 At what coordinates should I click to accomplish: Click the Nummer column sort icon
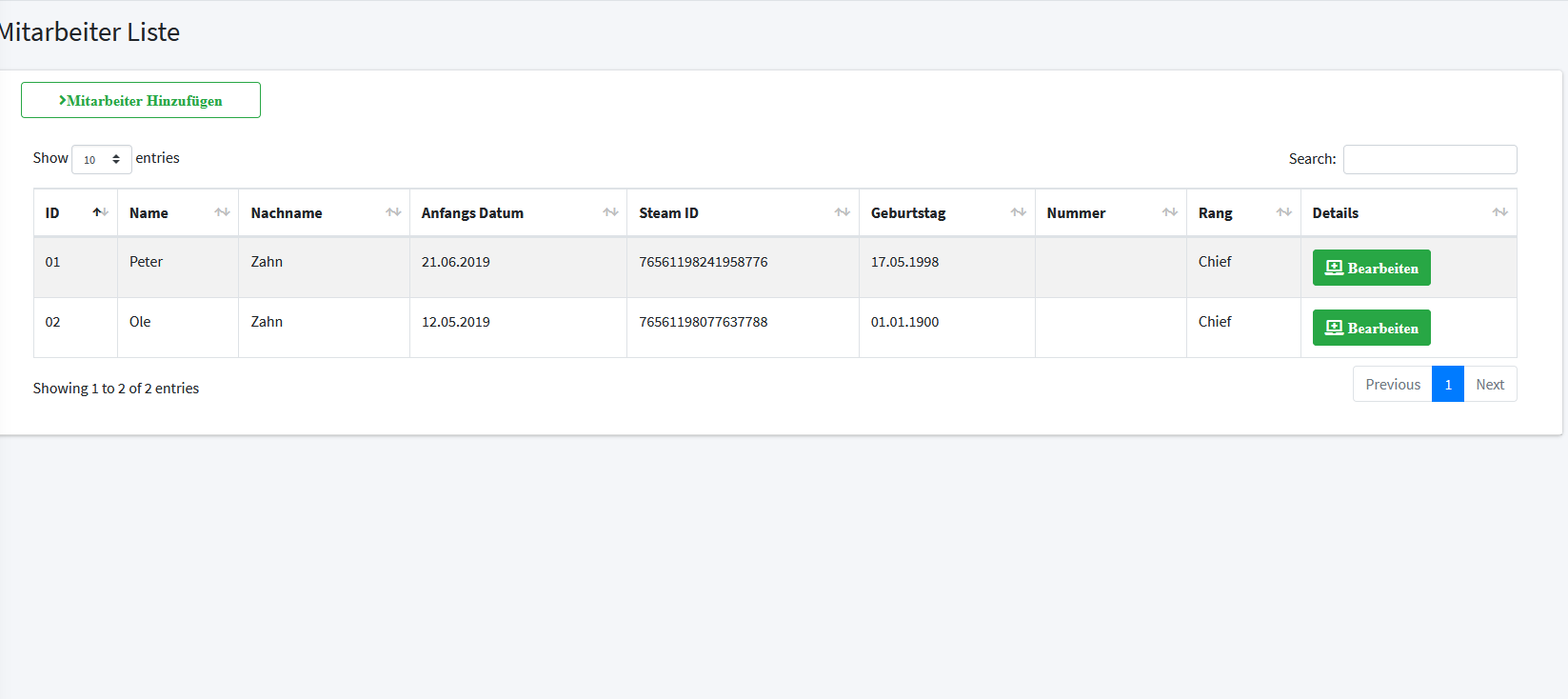[1170, 212]
